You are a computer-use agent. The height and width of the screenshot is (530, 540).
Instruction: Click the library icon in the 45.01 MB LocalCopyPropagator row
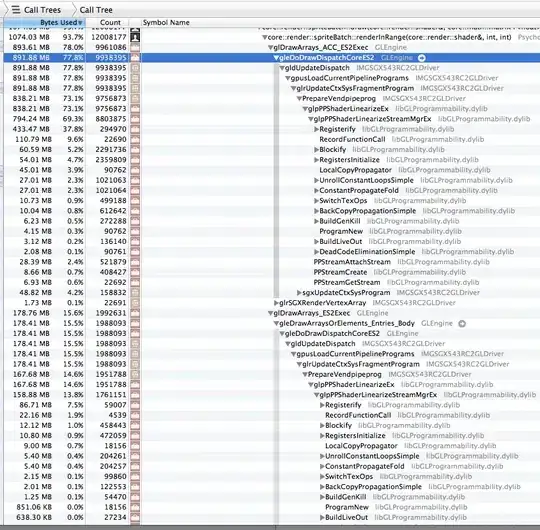[x=135, y=170]
